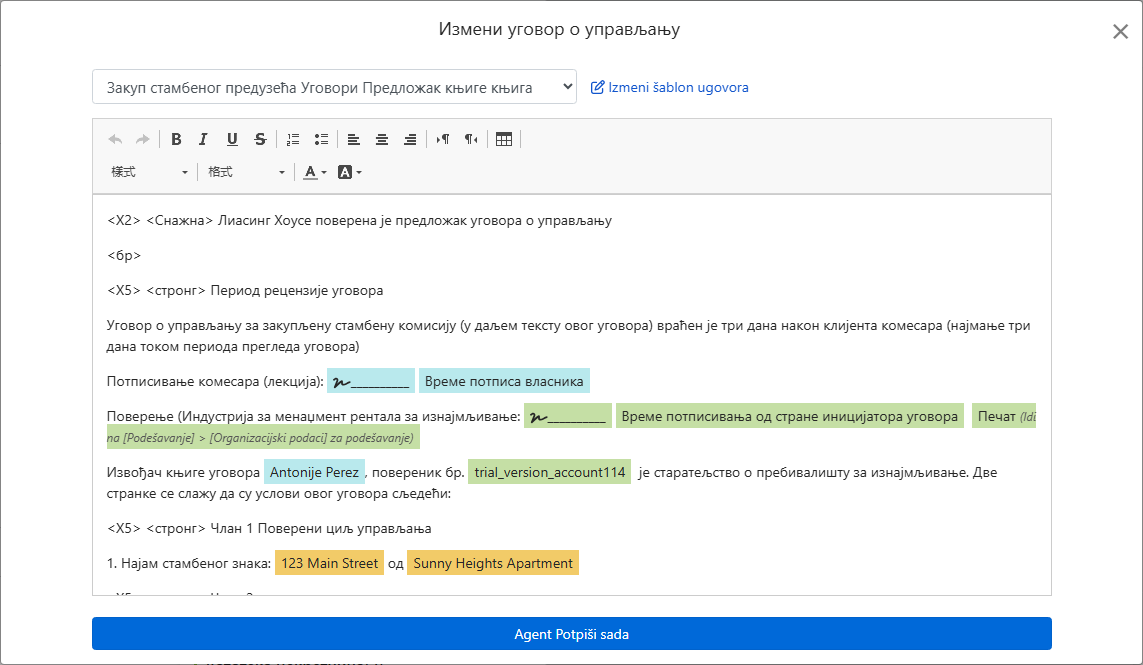1143x665 pixels.
Task: Redo the last undone edit
Action: [143, 139]
